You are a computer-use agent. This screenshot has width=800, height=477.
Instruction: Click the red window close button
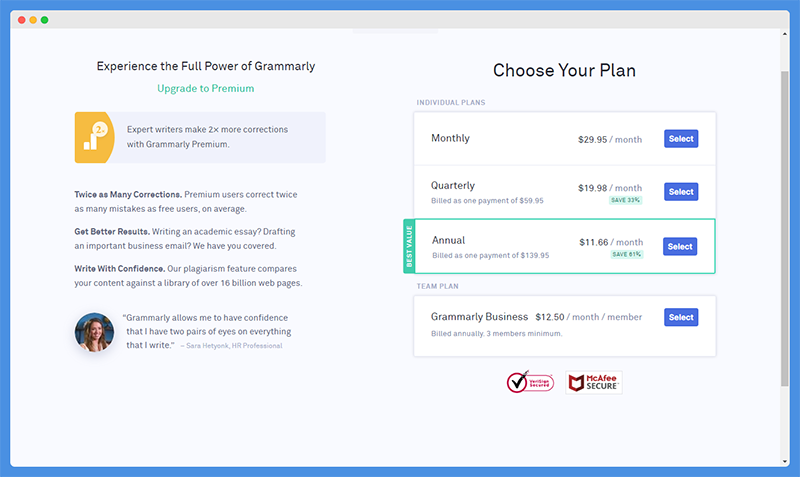point(21,20)
